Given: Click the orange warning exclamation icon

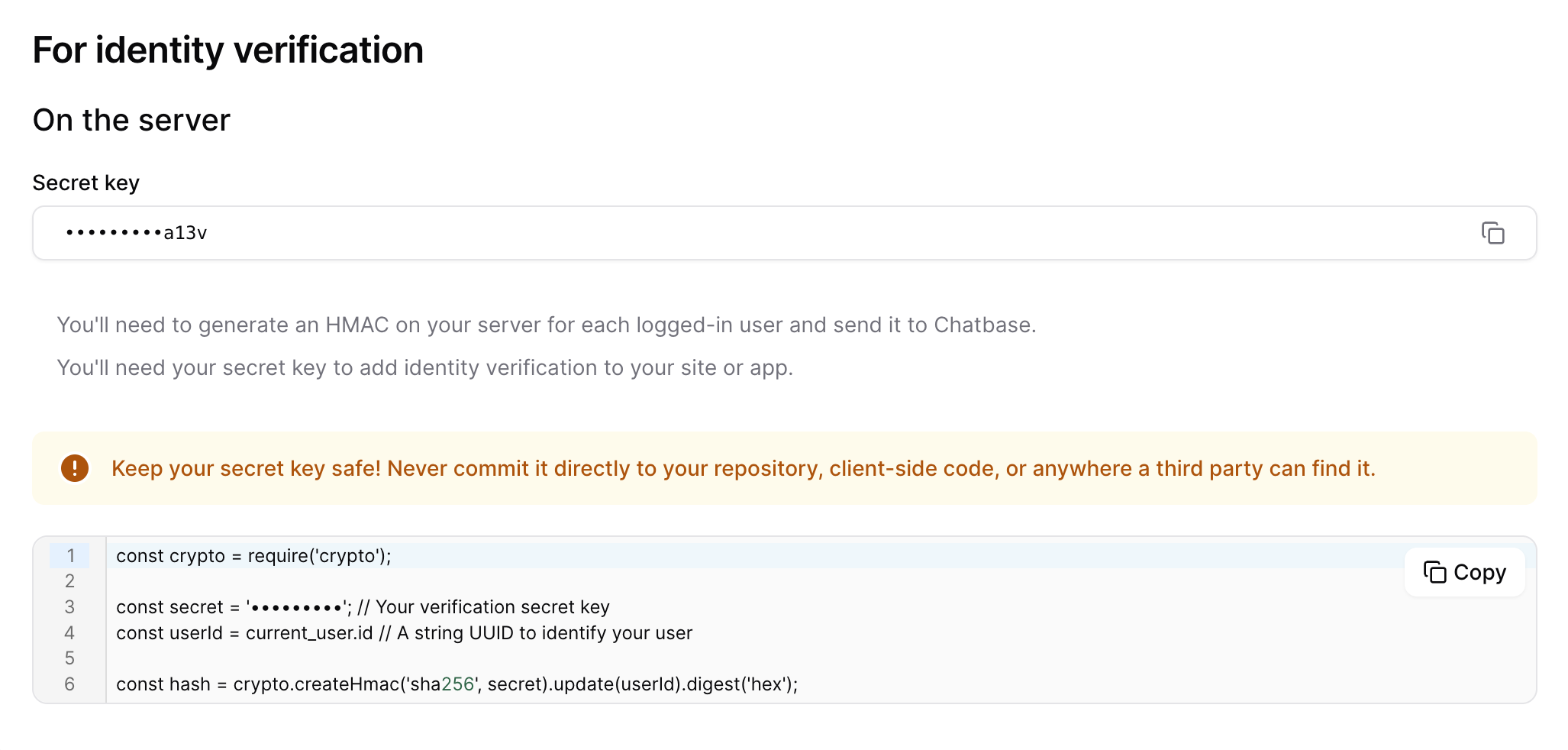Looking at the screenshot, I should click(x=75, y=468).
